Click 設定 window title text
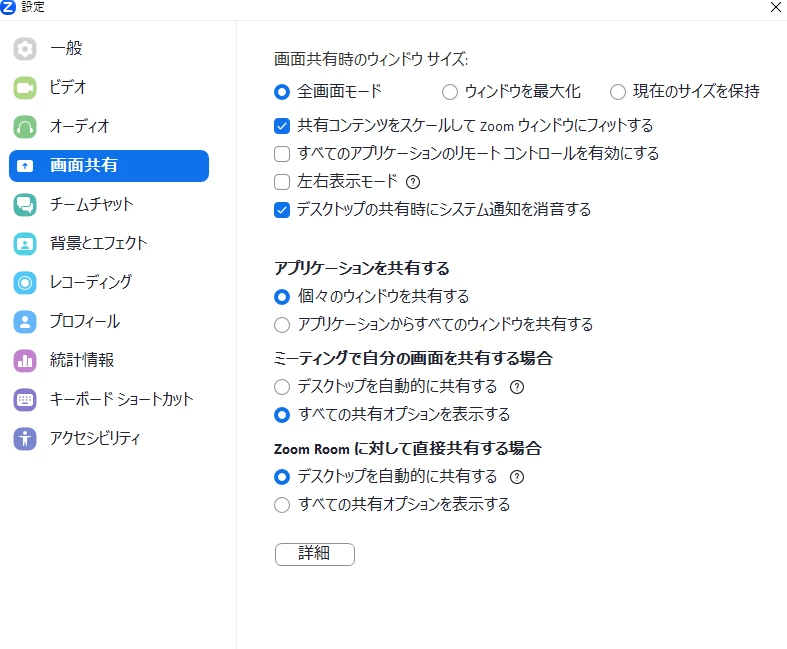 tap(33, 7)
